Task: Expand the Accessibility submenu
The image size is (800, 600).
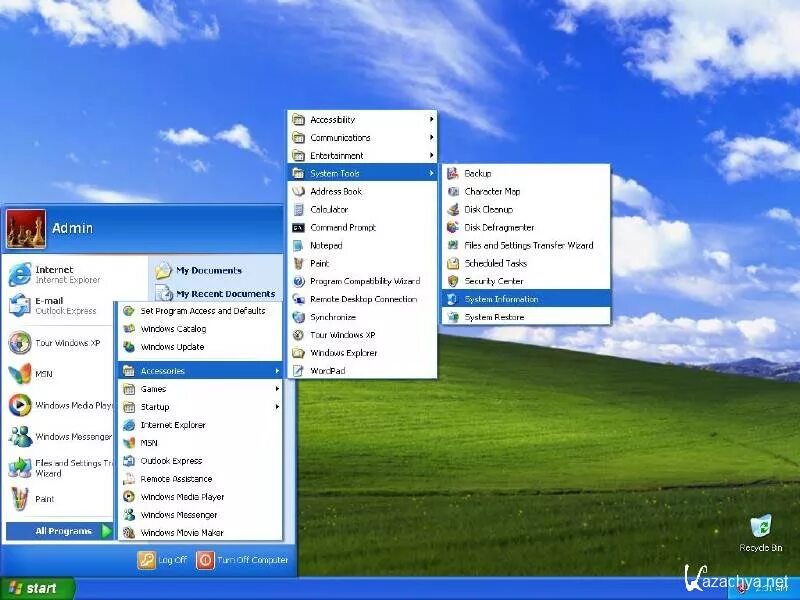Action: tap(362, 120)
